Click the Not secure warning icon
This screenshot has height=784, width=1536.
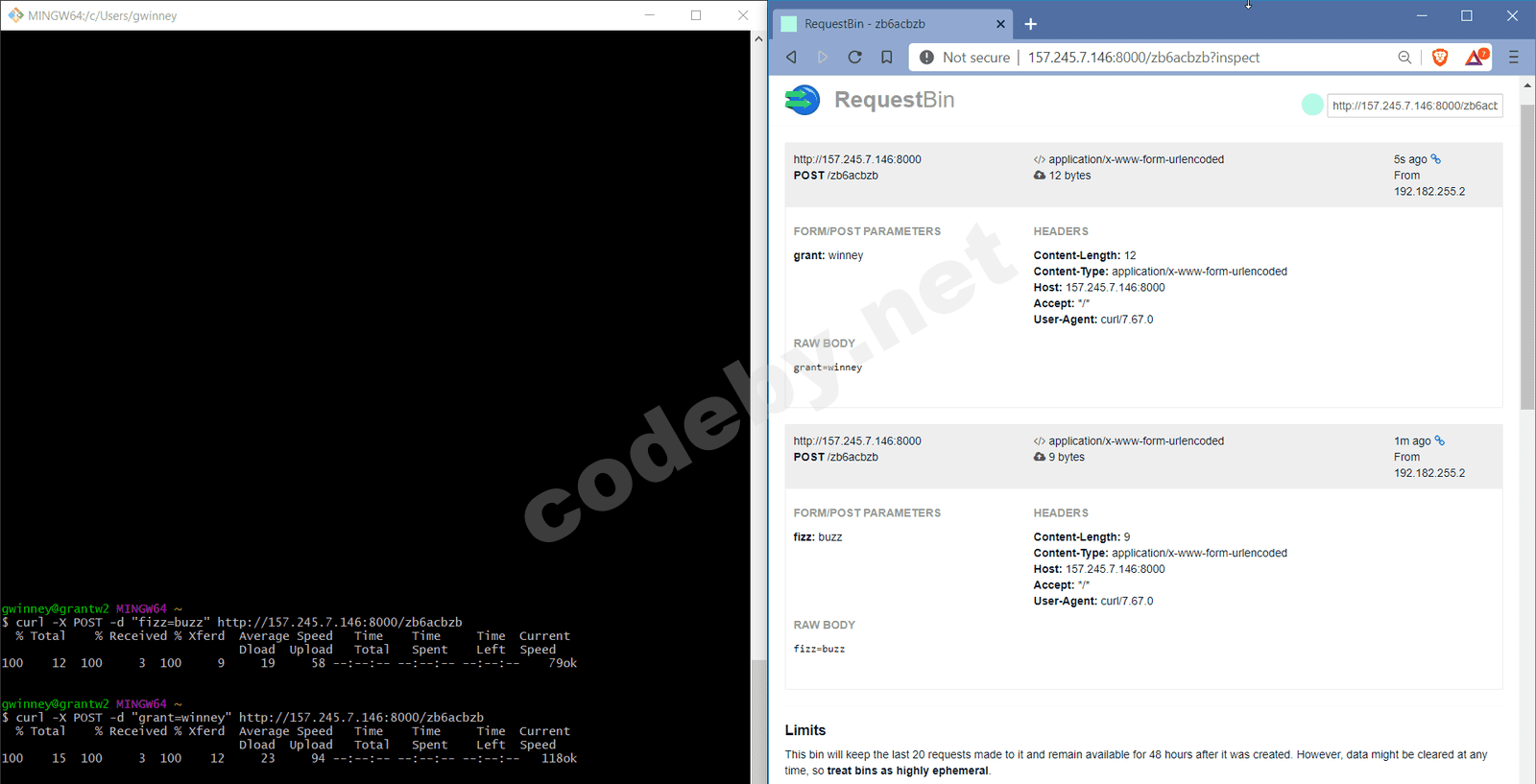(926, 58)
